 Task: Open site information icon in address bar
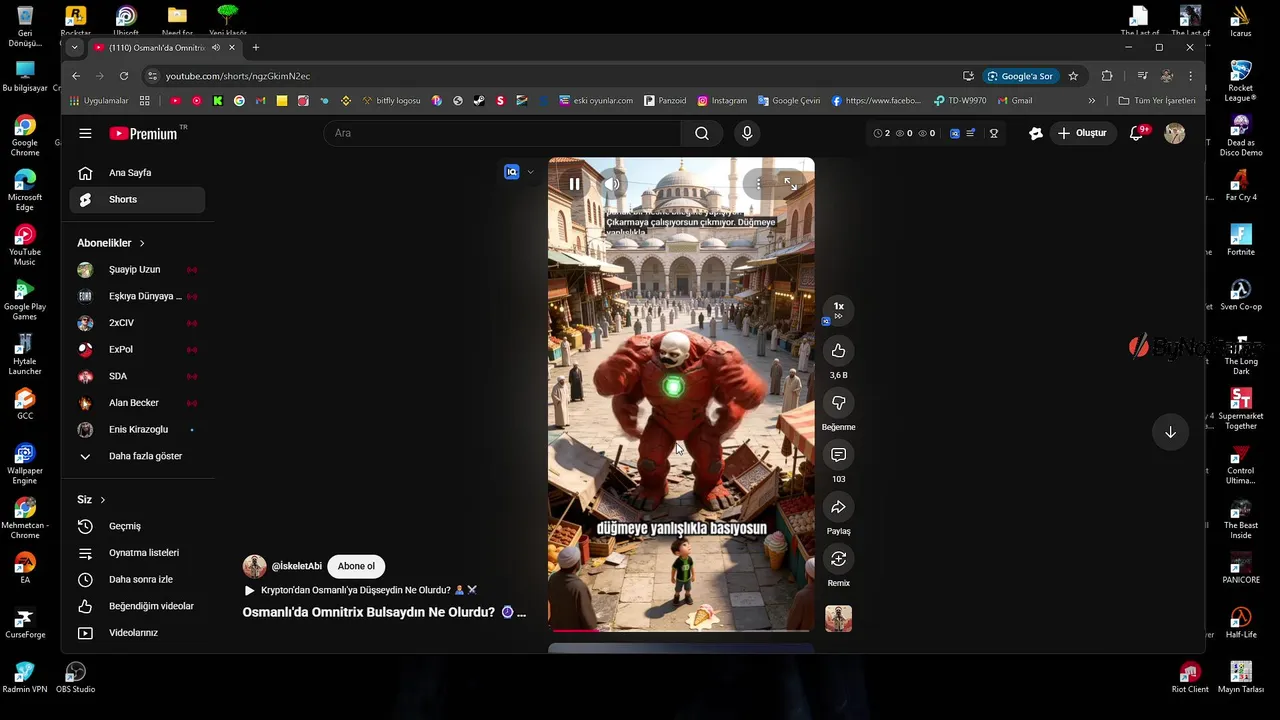click(152, 76)
